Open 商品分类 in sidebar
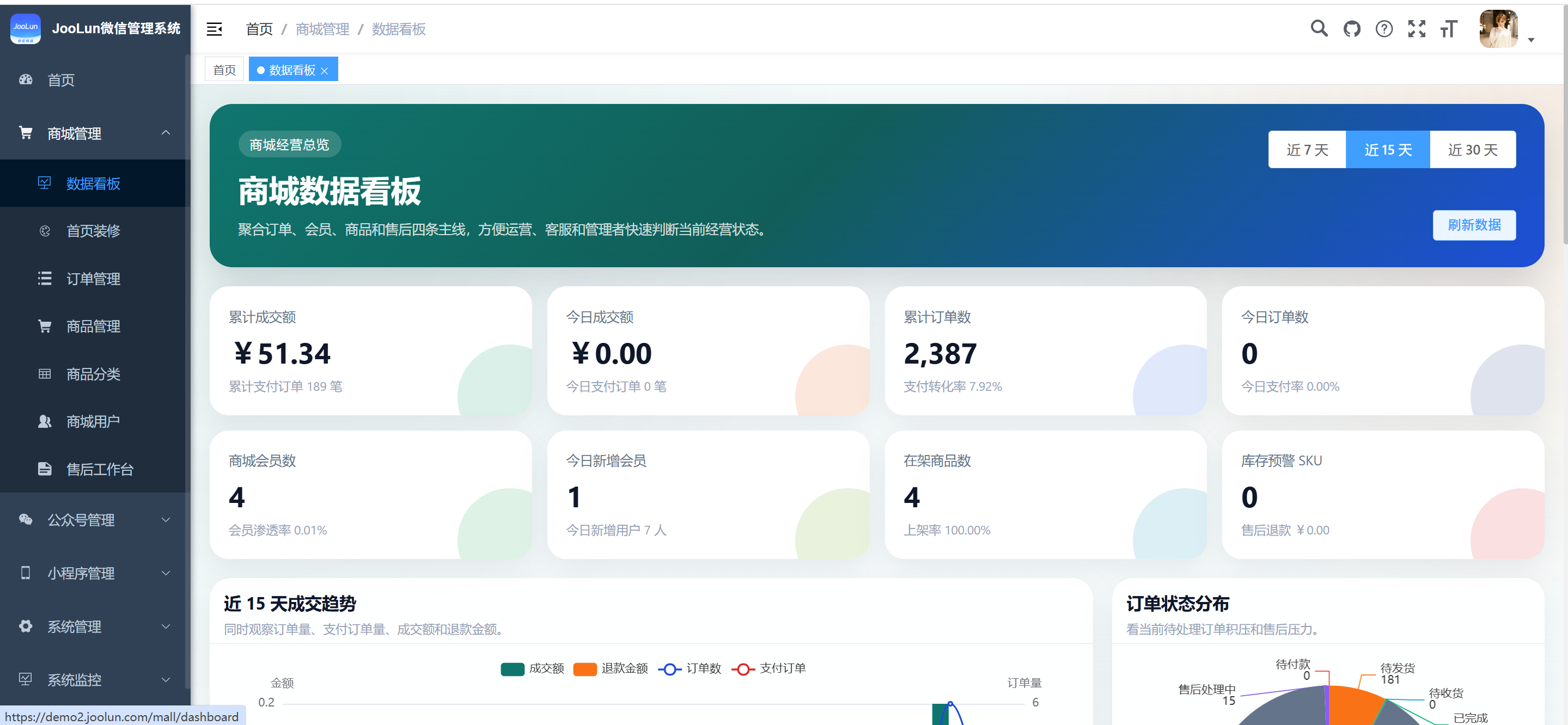The width and height of the screenshot is (1568, 725). 95,373
